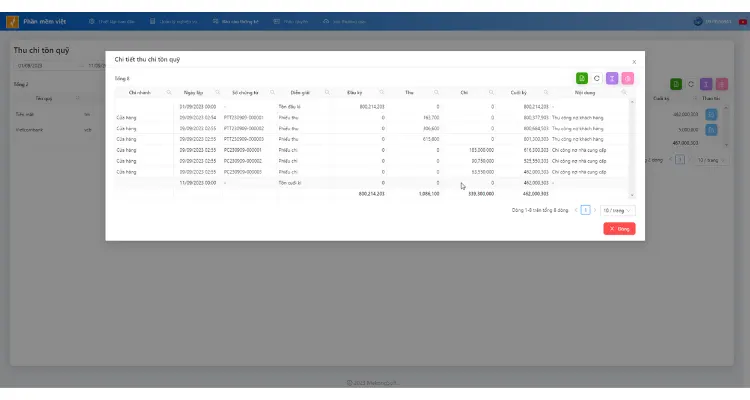Click the Nội dung column header
This screenshot has width=750, height=400.
click(585, 92)
